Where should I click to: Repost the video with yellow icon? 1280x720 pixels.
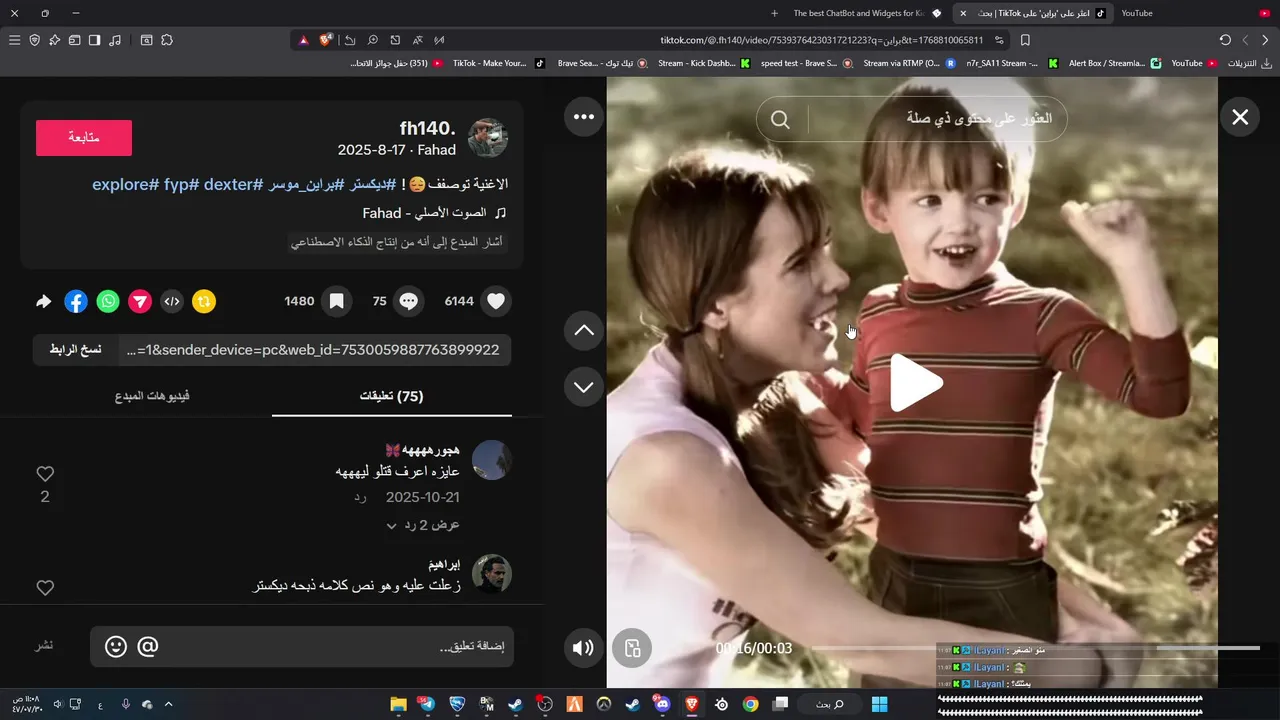pyautogui.click(x=204, y=301)
